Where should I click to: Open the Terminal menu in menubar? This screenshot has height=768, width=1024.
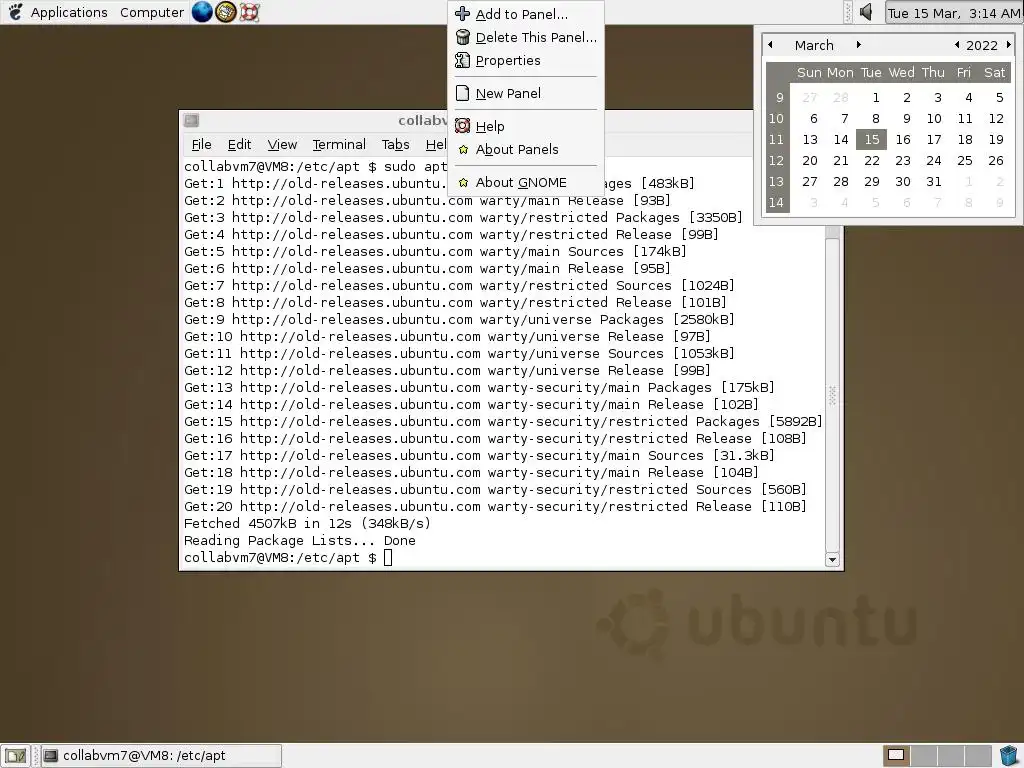[339, 144]
